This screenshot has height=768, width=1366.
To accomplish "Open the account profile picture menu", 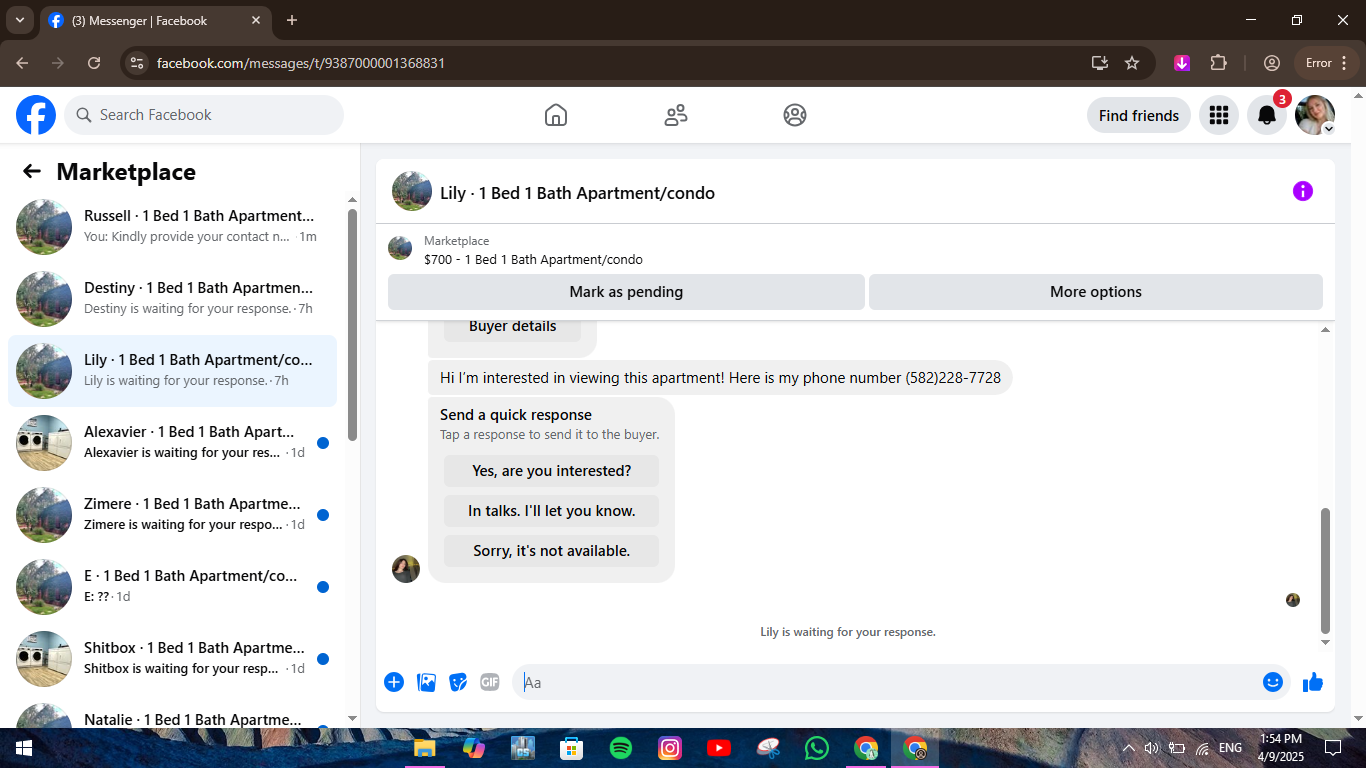I will [1315, 115].
